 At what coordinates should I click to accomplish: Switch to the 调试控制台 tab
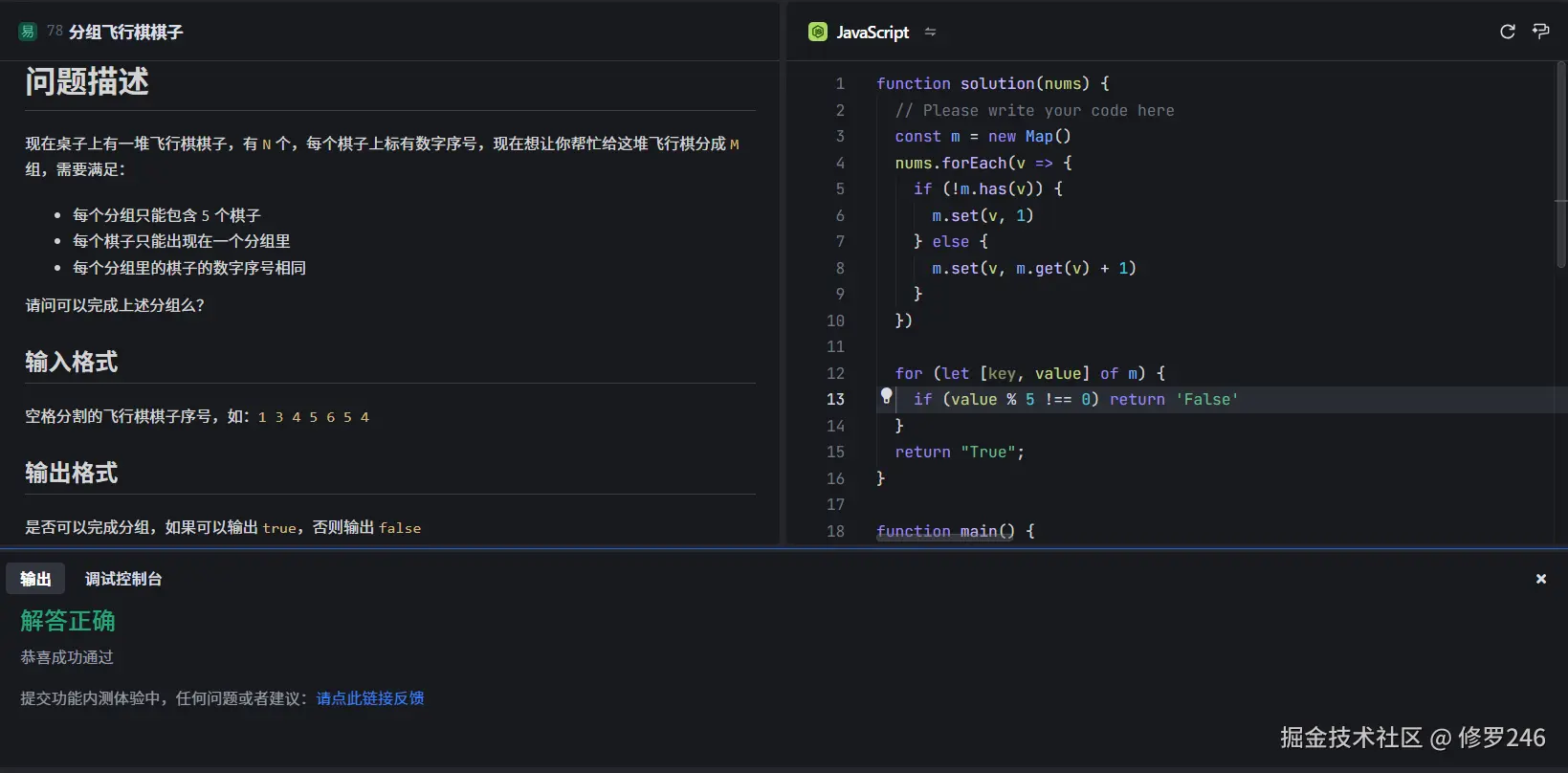pyautogui.click(x=123, y=579)
